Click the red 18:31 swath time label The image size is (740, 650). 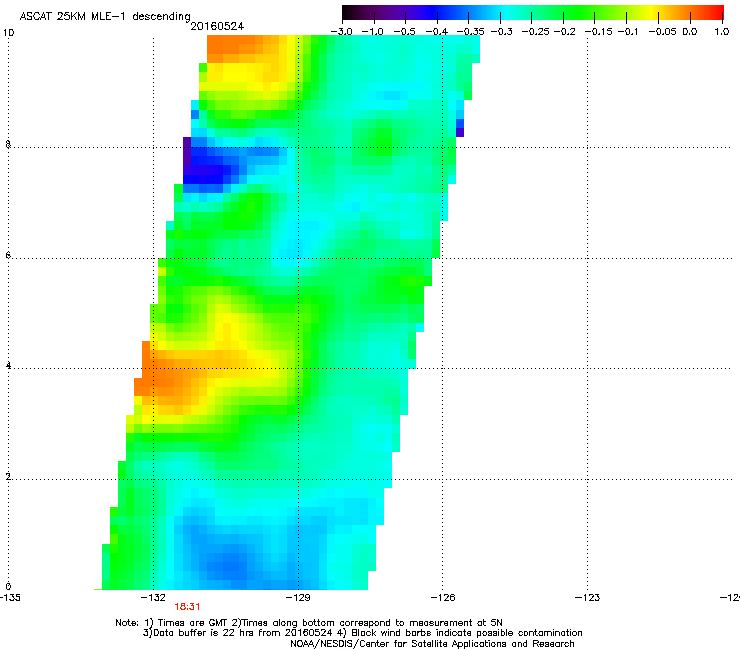187,607
